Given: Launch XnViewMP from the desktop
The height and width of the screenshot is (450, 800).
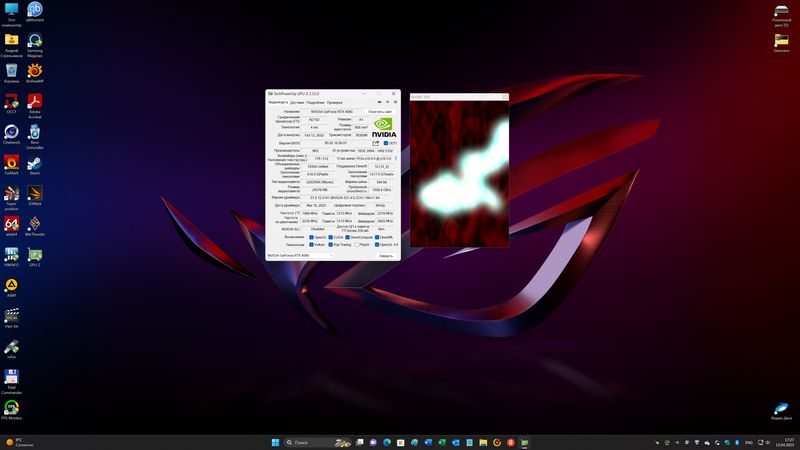Looking at the screenshot, I should click(35, 73).
